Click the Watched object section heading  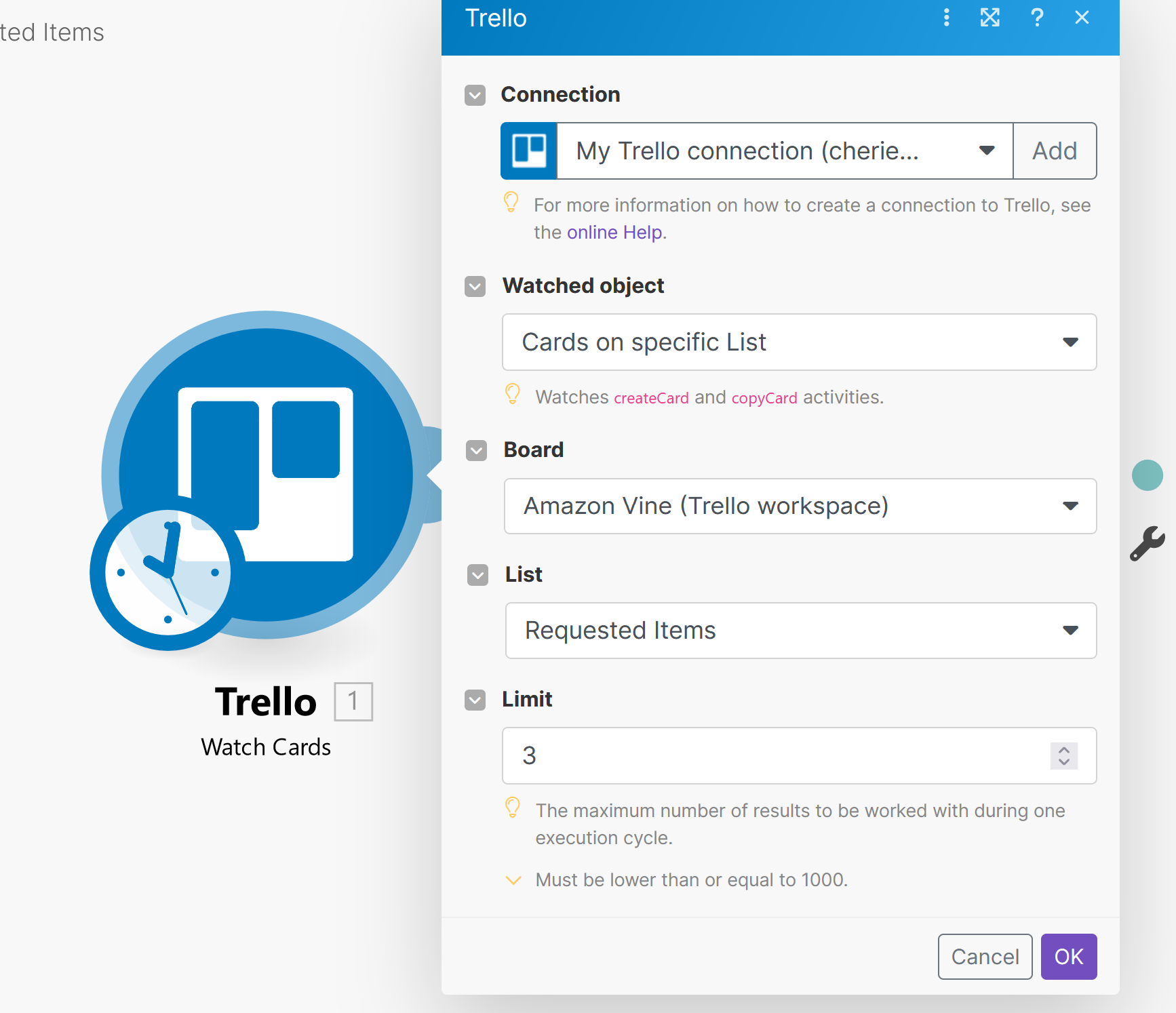[583, 285]
